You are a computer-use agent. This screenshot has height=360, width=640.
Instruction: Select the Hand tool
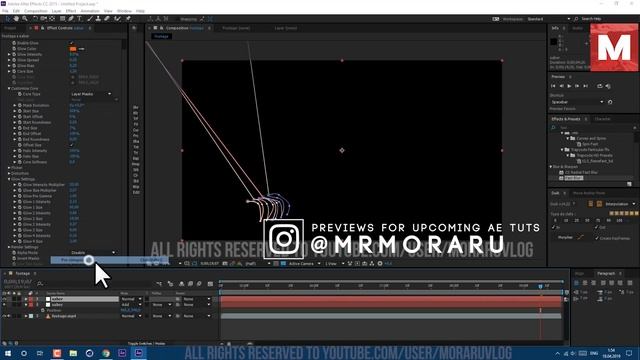point(16,19)
